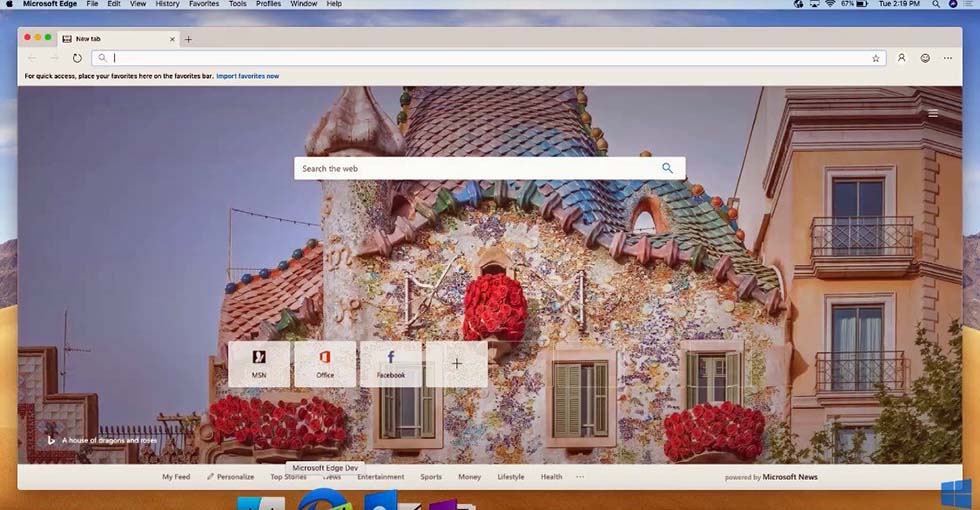Open the menu bar list icon
The height and width of the screenshot is (510, 980).
point(969,4)
